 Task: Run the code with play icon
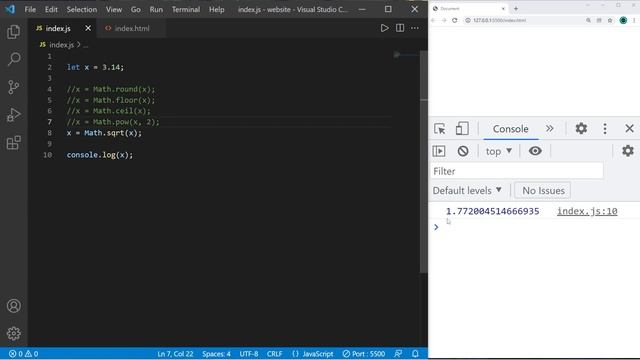pyautogui.click(x=384, y=28)
